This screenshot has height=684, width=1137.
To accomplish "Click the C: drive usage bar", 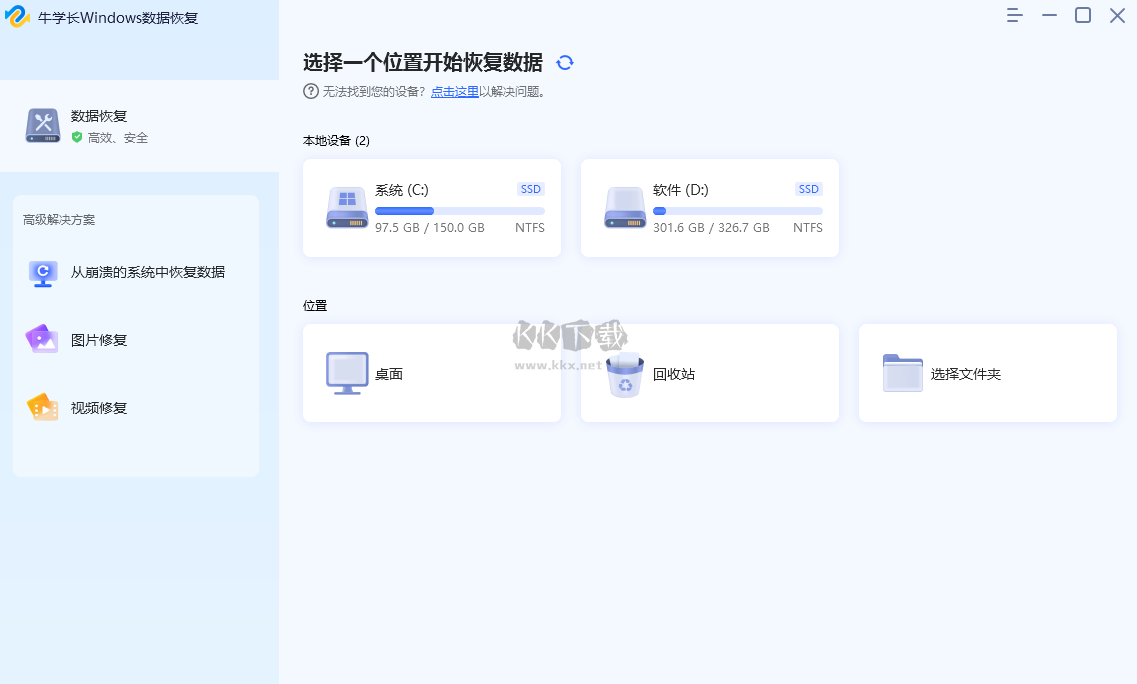I will [x=459, y=211].
